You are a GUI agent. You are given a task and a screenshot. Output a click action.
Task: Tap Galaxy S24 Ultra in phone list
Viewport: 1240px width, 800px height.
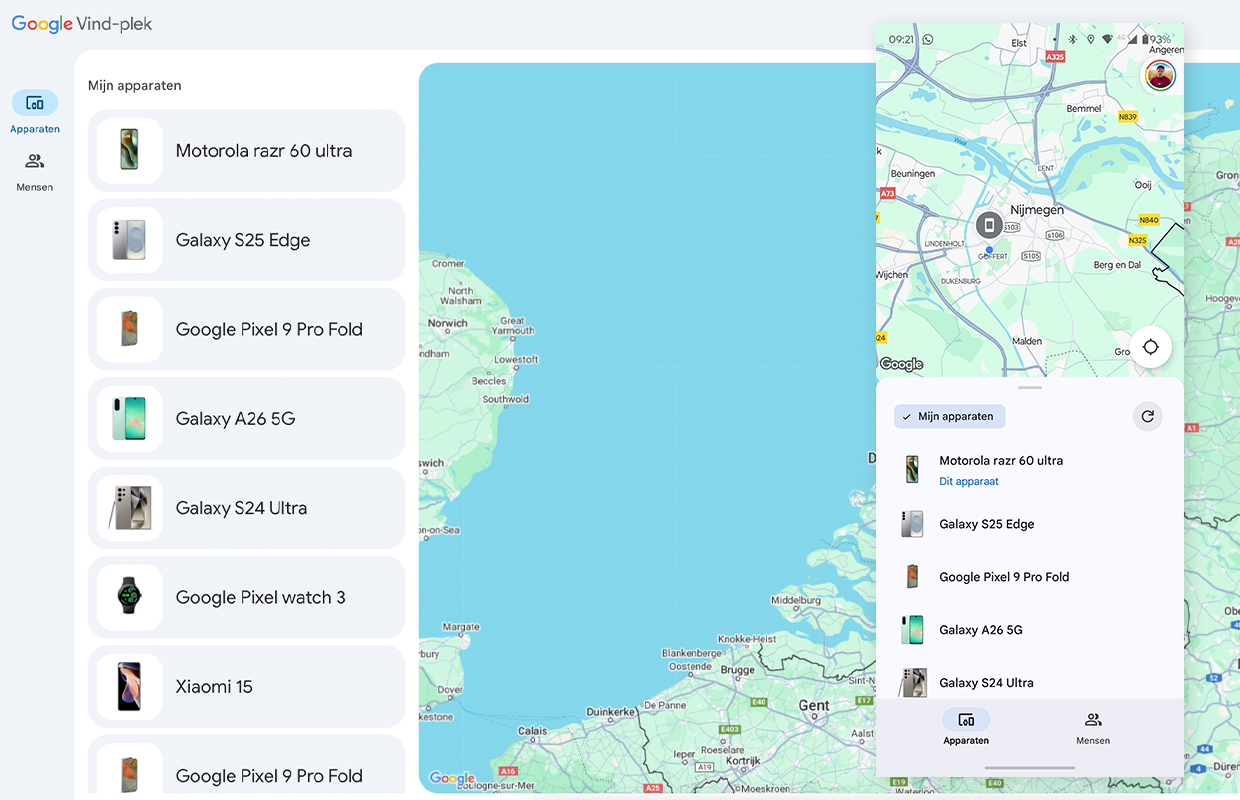[x=1030, y=680]
